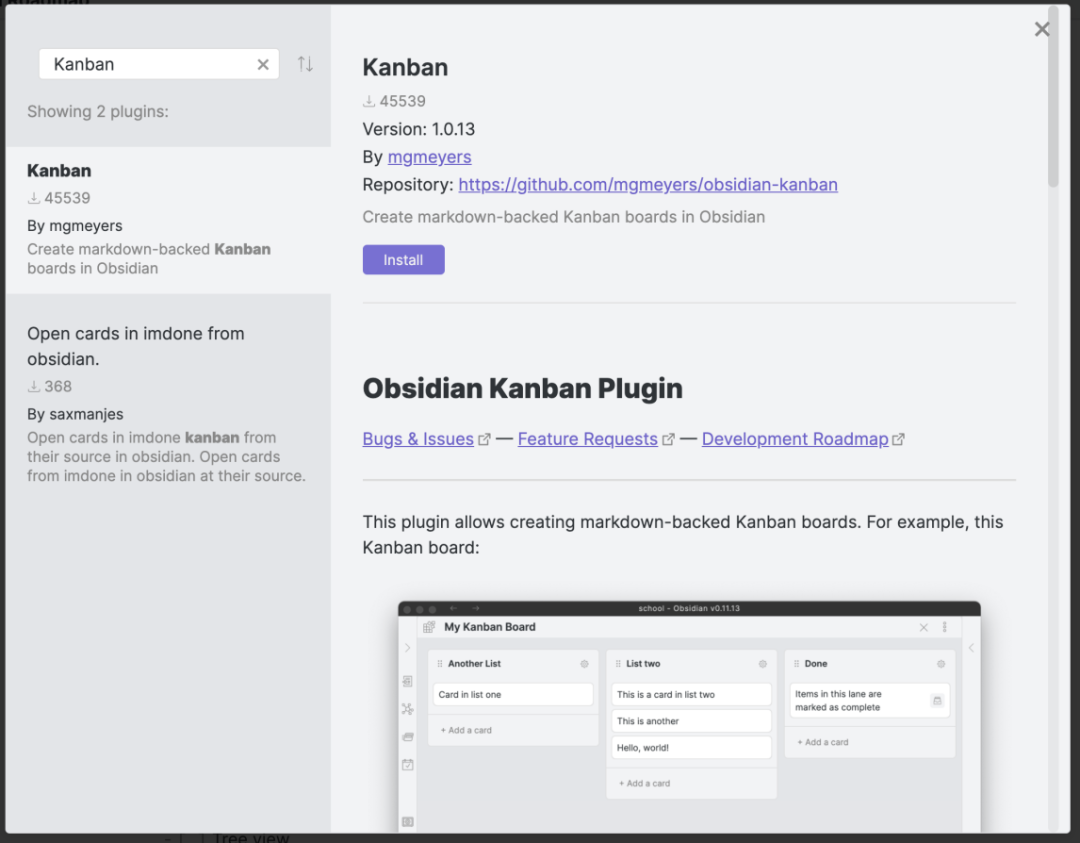Image resolution: width=1080 pixels, height=843 pixels.
Task: Open the Bugs & Issues link
Action: coord(418,439)
